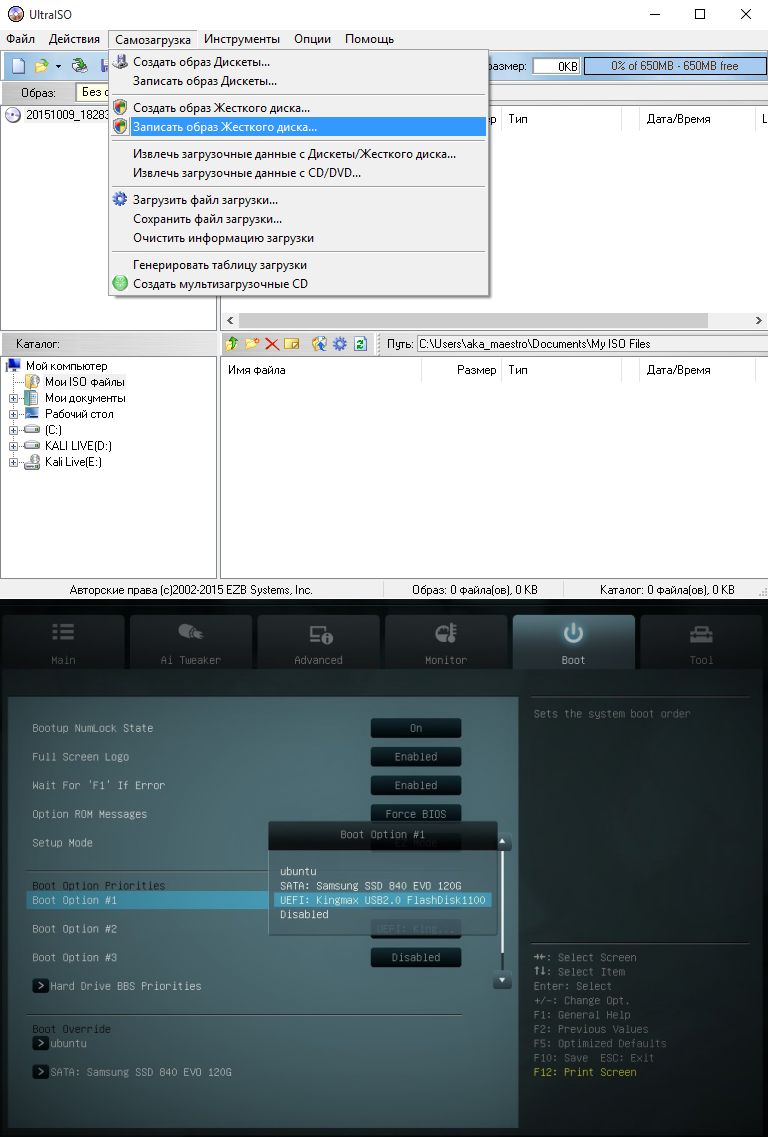
Task: Click the new folder icon in the catalog toolbar
Action: (x=252, y=344)
